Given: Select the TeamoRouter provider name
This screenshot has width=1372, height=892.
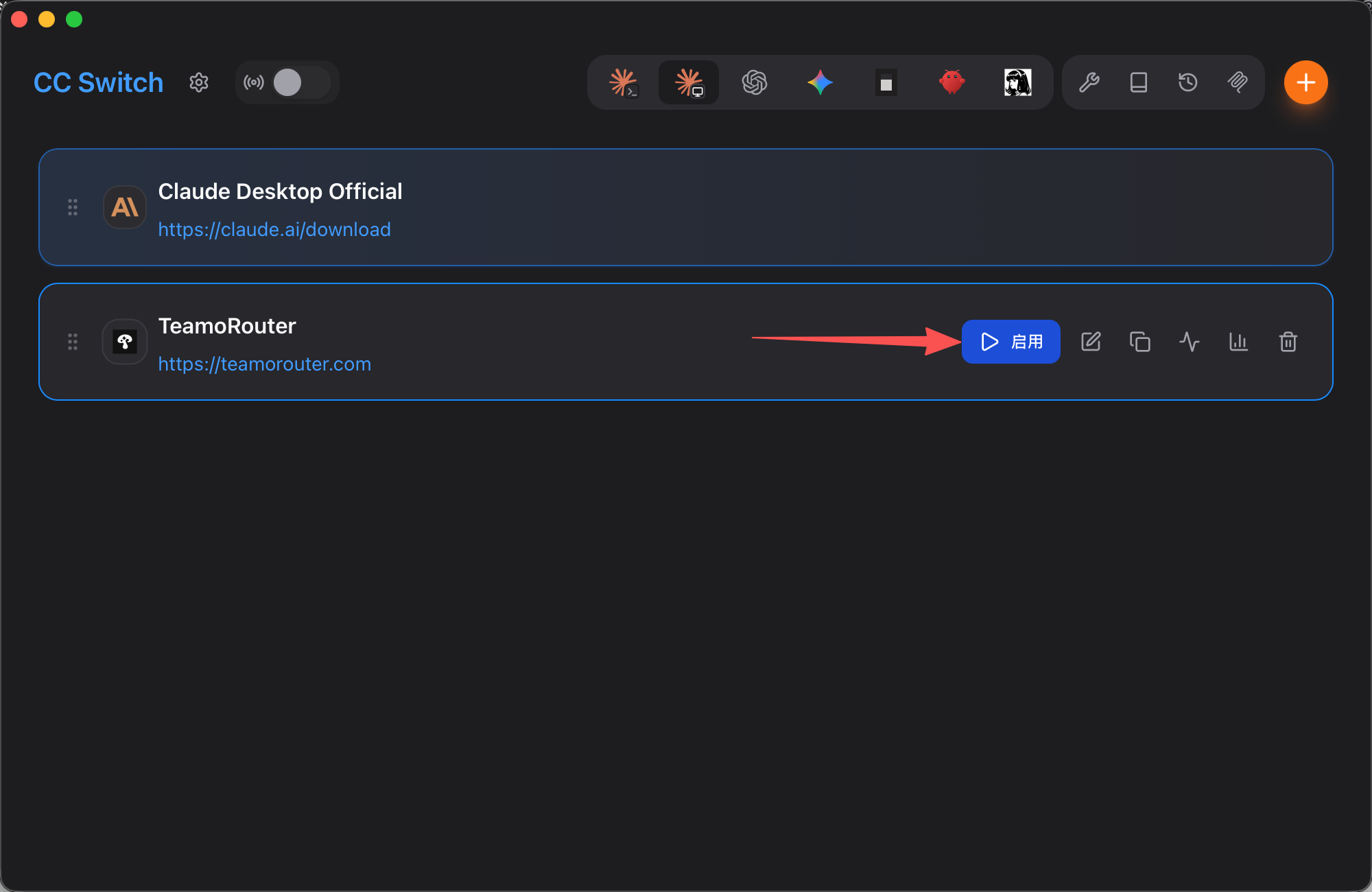Looking at the screenshot, I should click(227, 326).
